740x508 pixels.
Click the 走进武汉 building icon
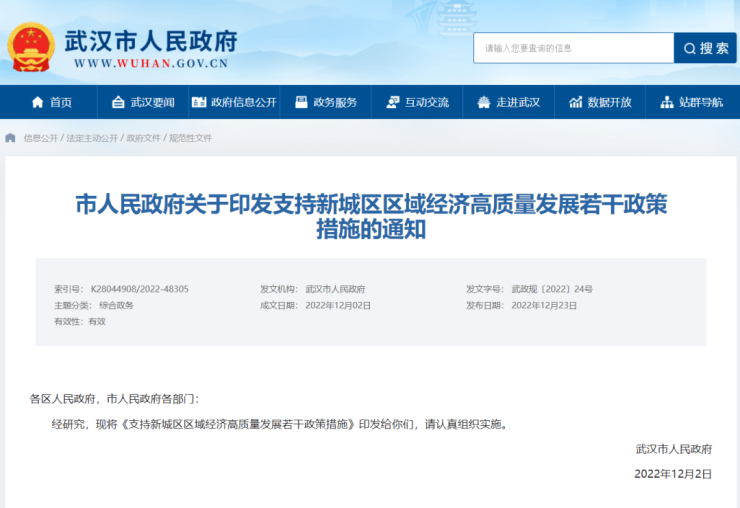(484, 102)
